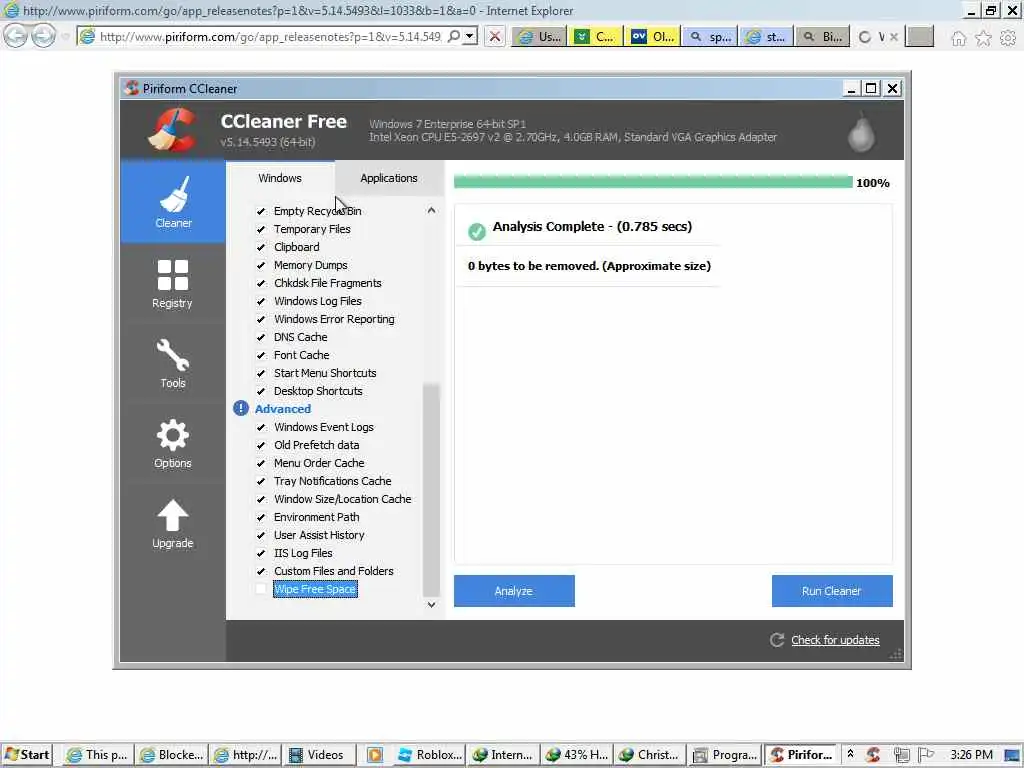The image size is (1024, 768).
Task: Open the Options gear section
Action: pyautogui.click(x=172, y=443)
